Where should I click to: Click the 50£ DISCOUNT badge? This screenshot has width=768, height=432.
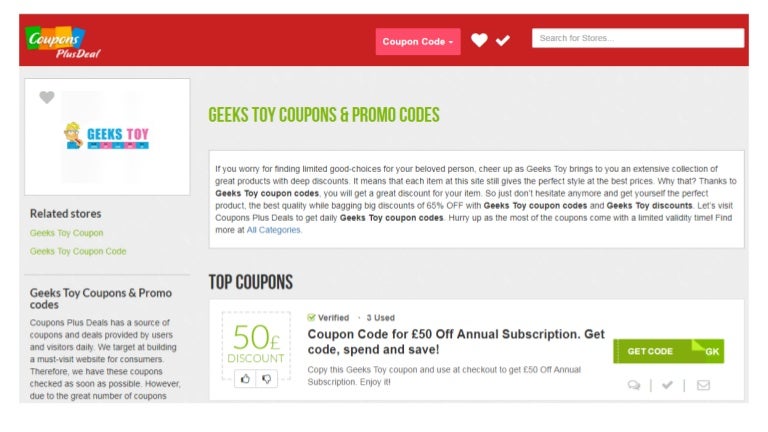click(x=256, y=342)
